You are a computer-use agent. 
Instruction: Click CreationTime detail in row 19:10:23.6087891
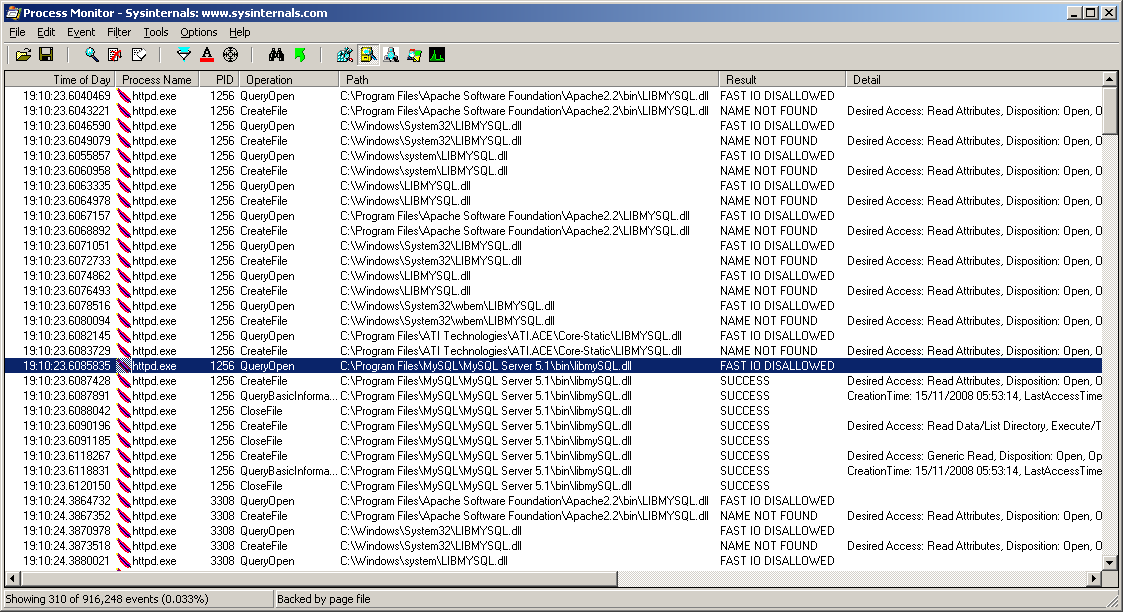pyautogui.click(x=975, y=396)
